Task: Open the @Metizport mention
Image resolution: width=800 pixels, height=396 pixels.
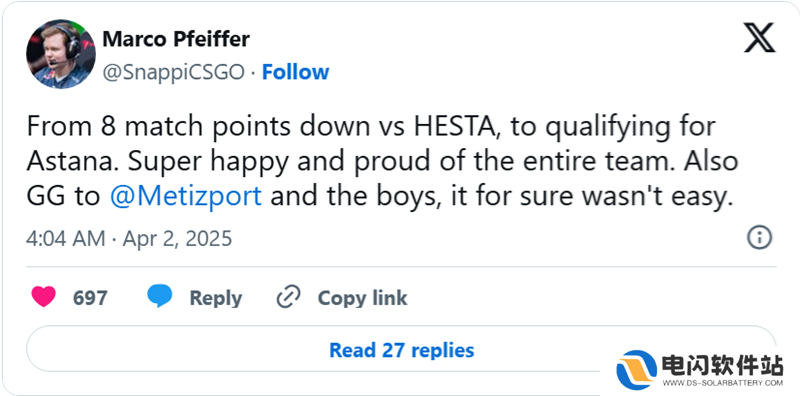Action: (186, 196)
